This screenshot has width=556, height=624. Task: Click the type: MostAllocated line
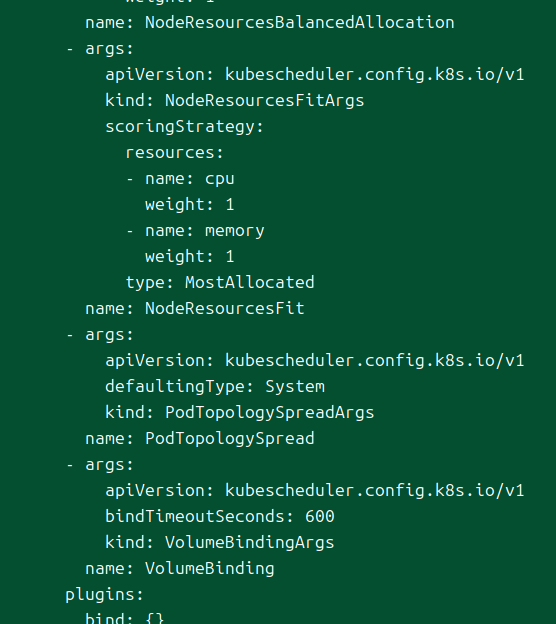(x=220, y=283)
